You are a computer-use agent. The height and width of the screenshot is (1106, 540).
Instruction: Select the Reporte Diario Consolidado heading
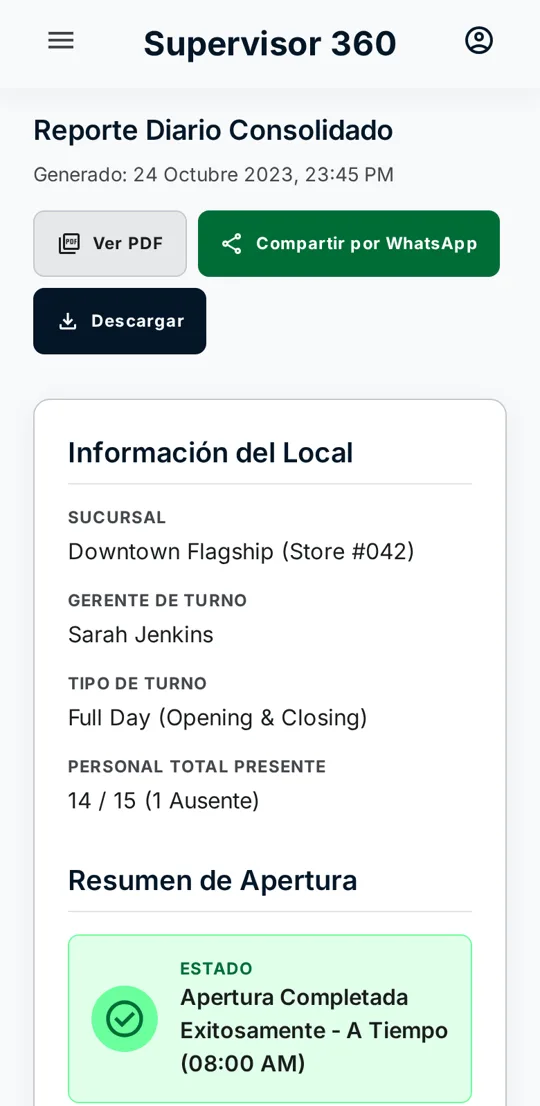click(x=213, y=130)
